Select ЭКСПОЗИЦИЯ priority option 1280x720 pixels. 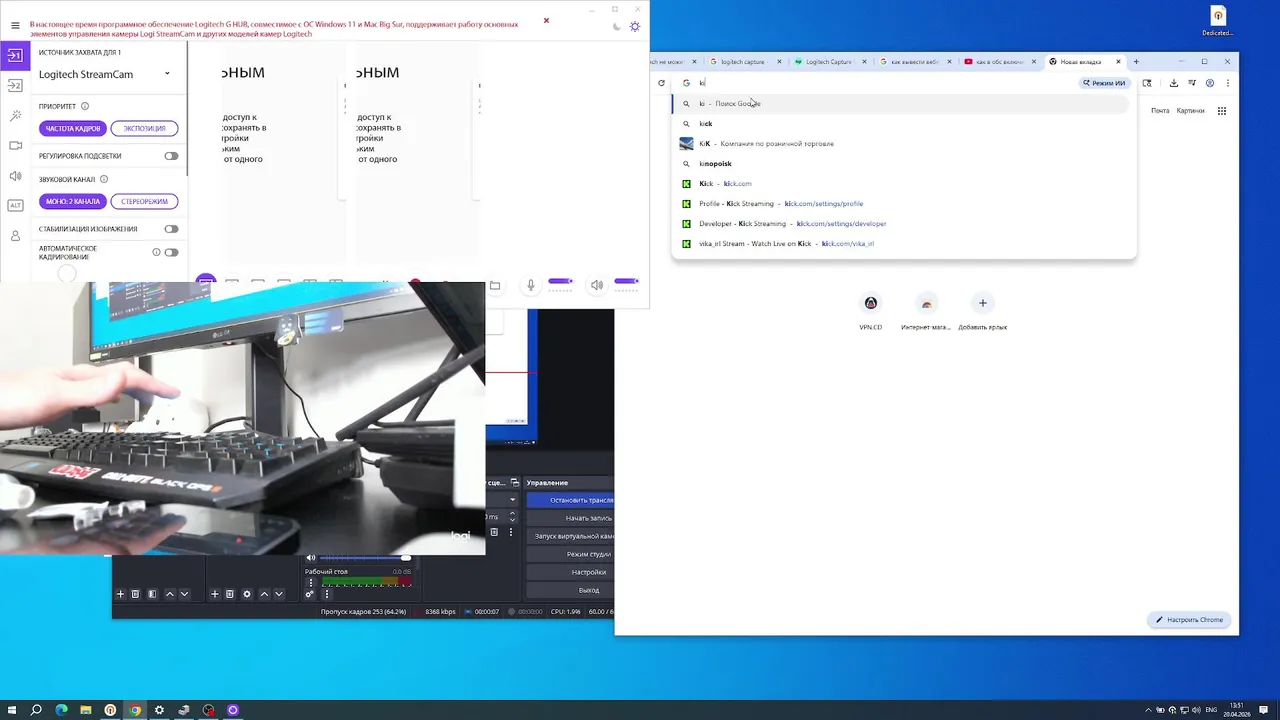click(145, 128)
